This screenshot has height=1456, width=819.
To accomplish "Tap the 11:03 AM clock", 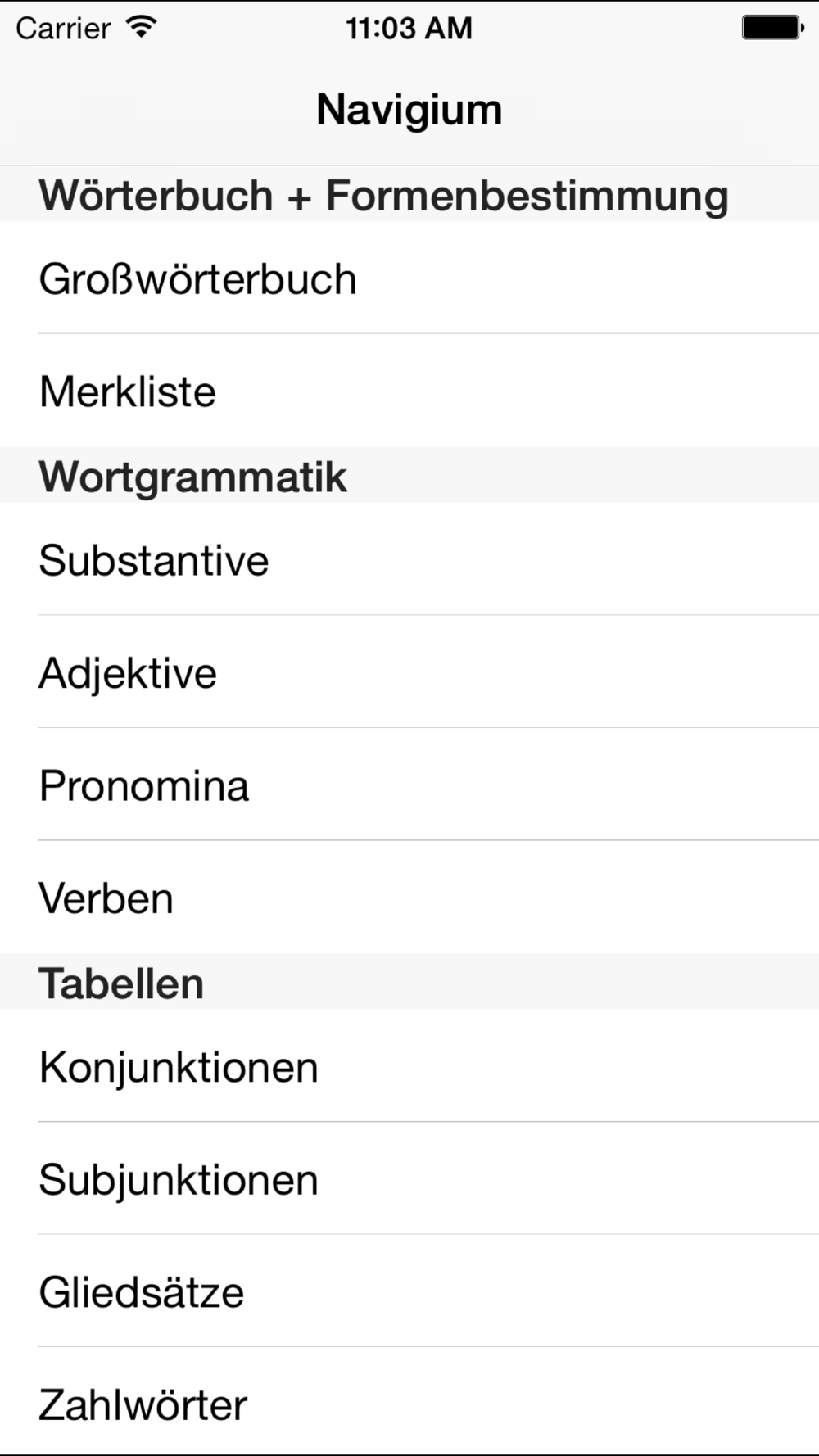I will 409,29.
